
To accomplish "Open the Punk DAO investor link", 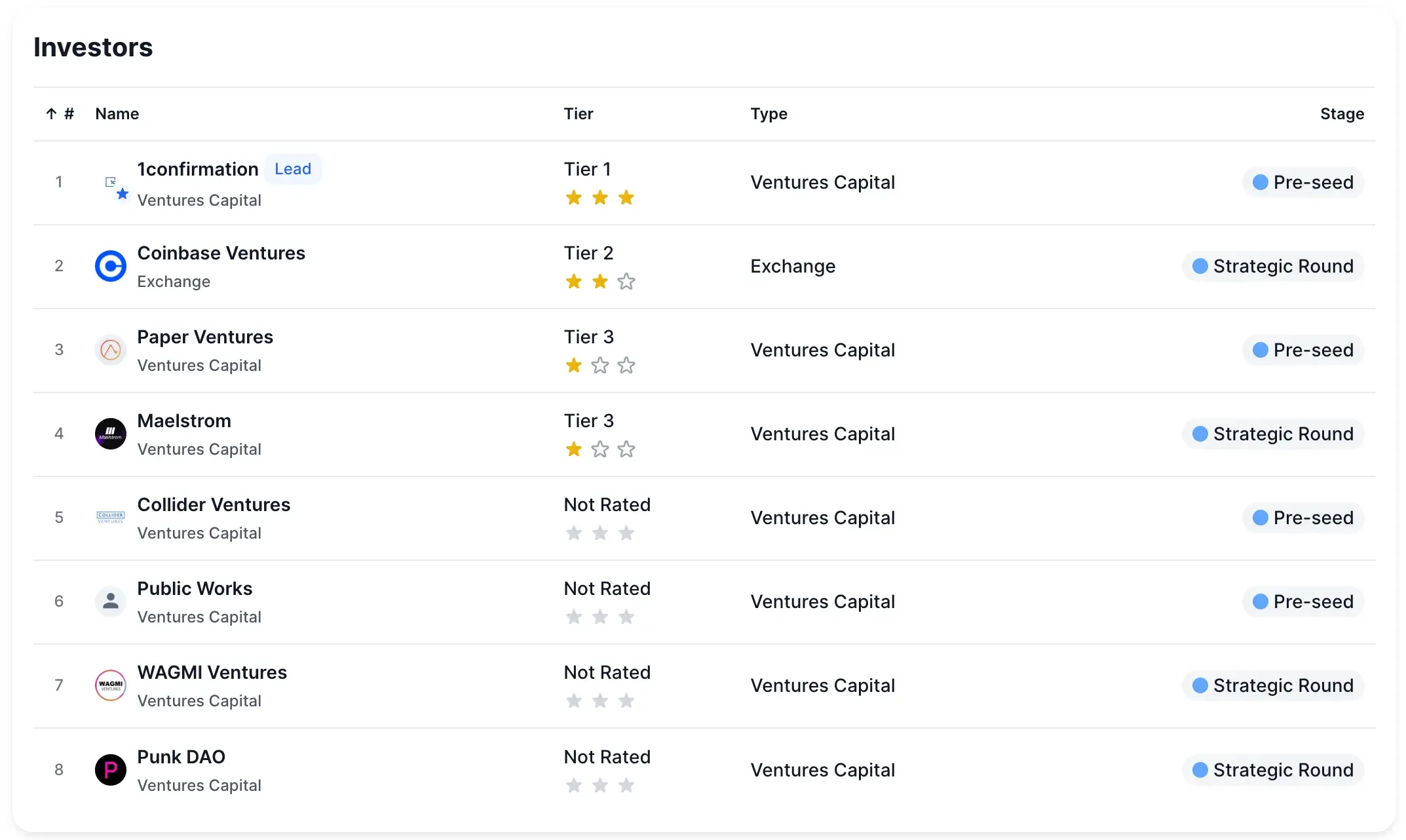I will click(x=181, y=757).
